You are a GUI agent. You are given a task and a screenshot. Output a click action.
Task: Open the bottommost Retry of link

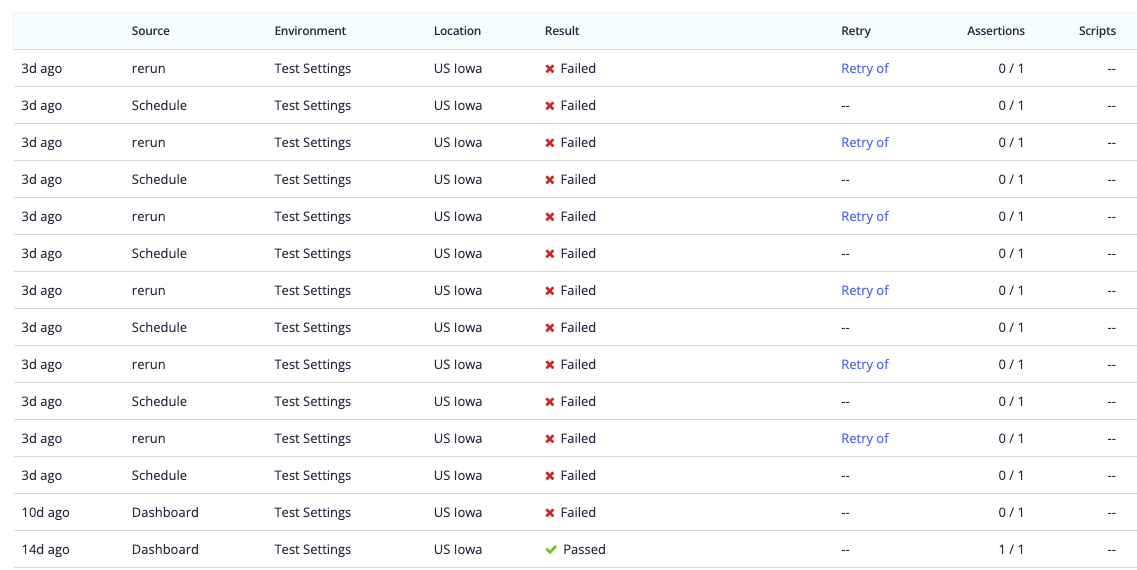(864, 439)
